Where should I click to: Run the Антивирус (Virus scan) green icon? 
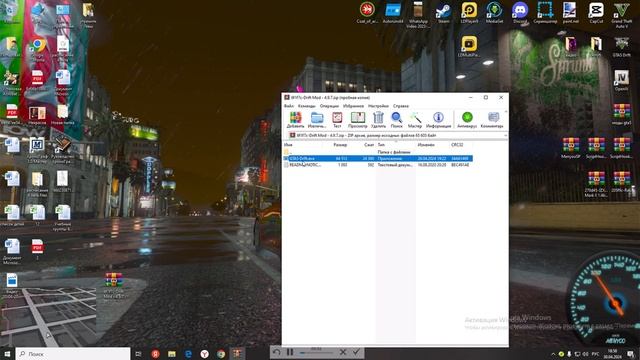tap(467, 120)
